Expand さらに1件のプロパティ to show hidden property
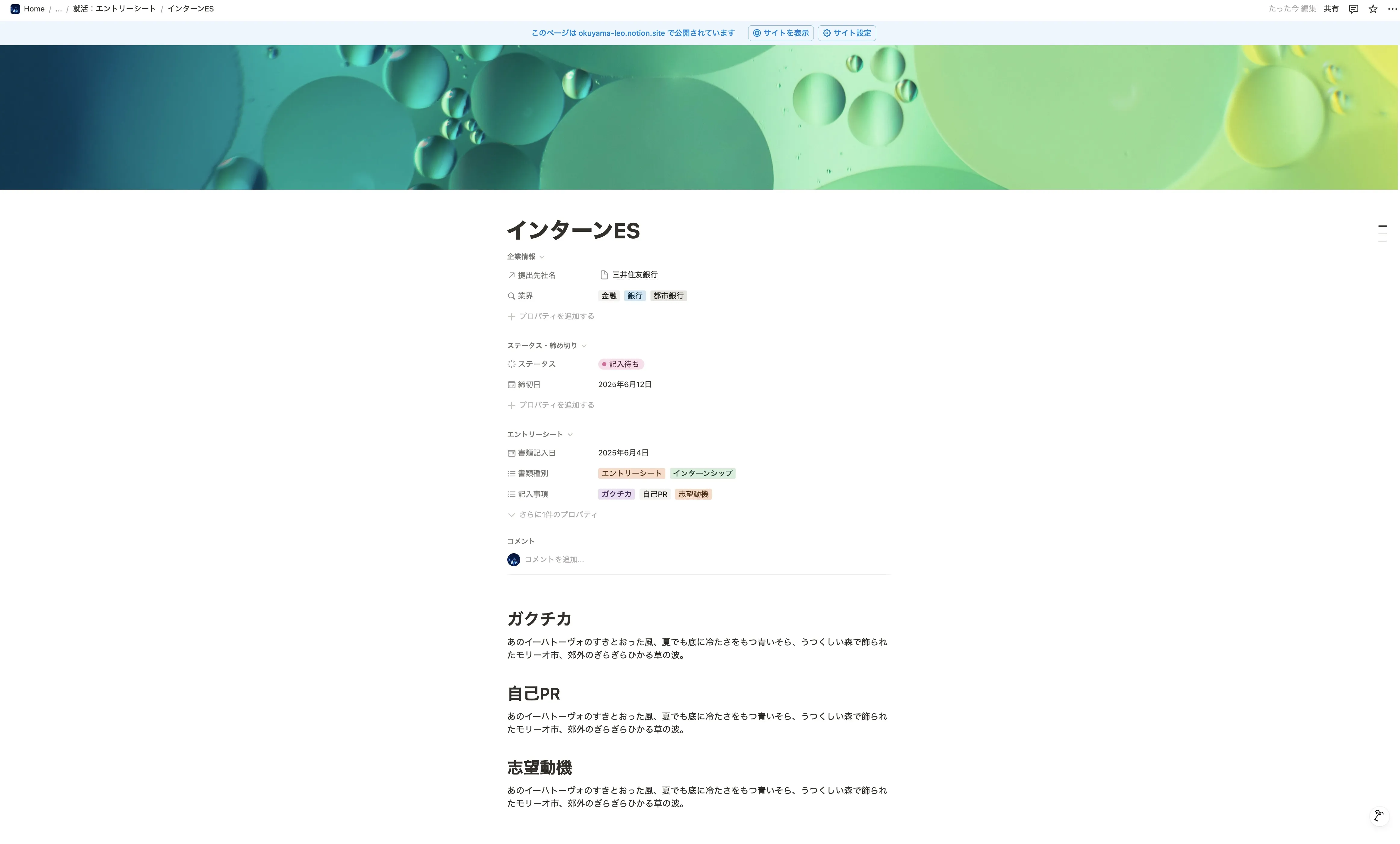This screenshot has width=1400, height=844. point(551,514)
